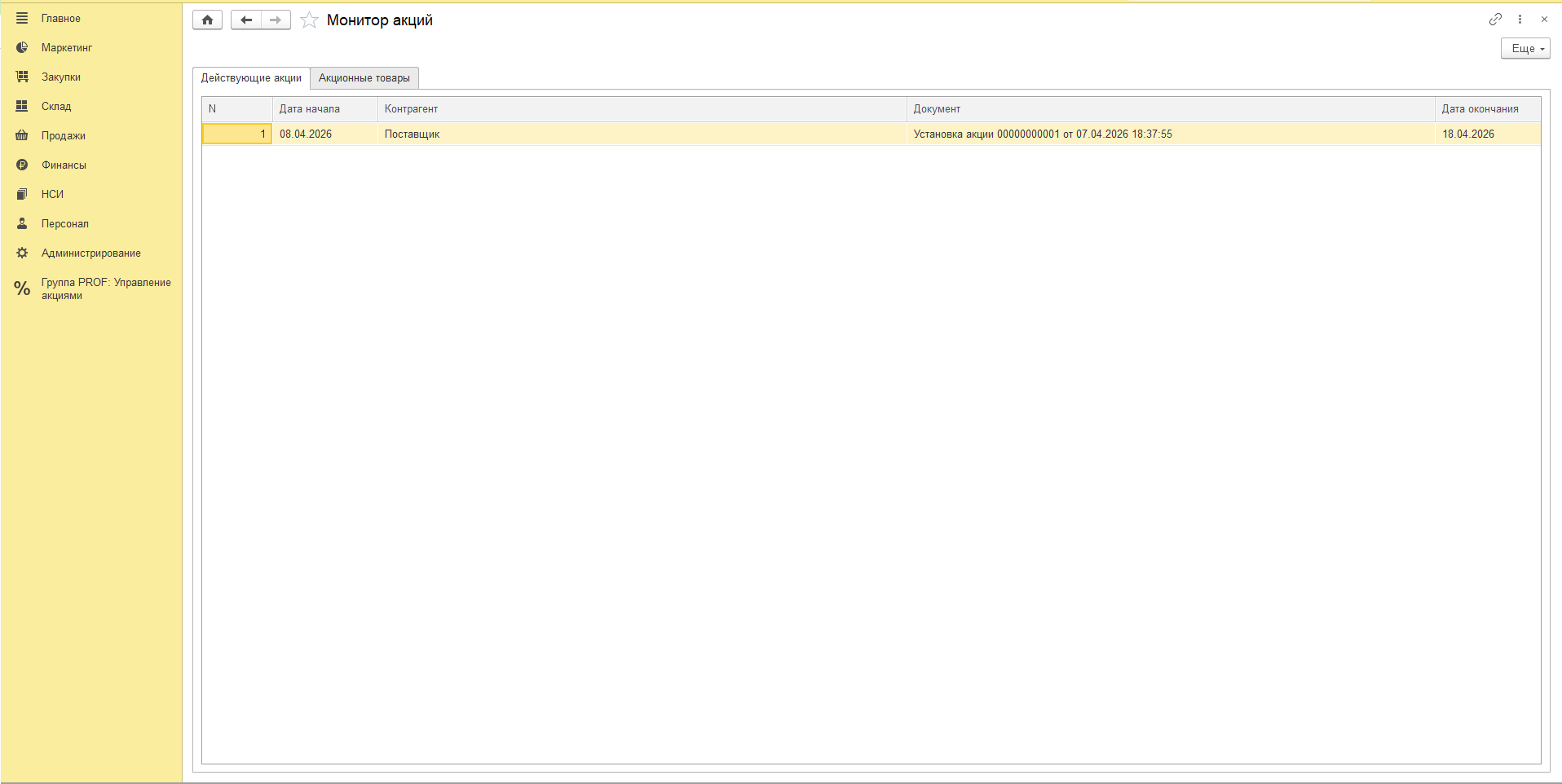Switch to the Акционные товары tab
The width and height of the screenshot is (1562, 784).
pos(364,78)
